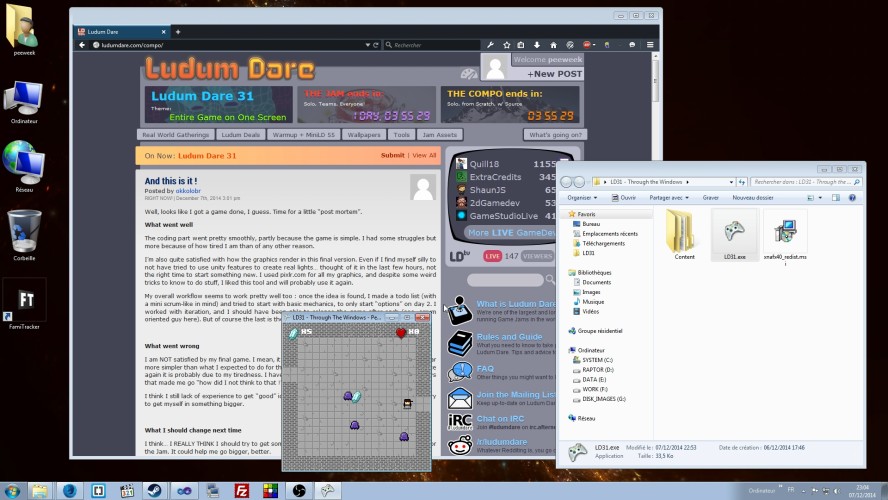
Task: Open the FamiTracker desktop shortcut
Action: pos(24,305)
